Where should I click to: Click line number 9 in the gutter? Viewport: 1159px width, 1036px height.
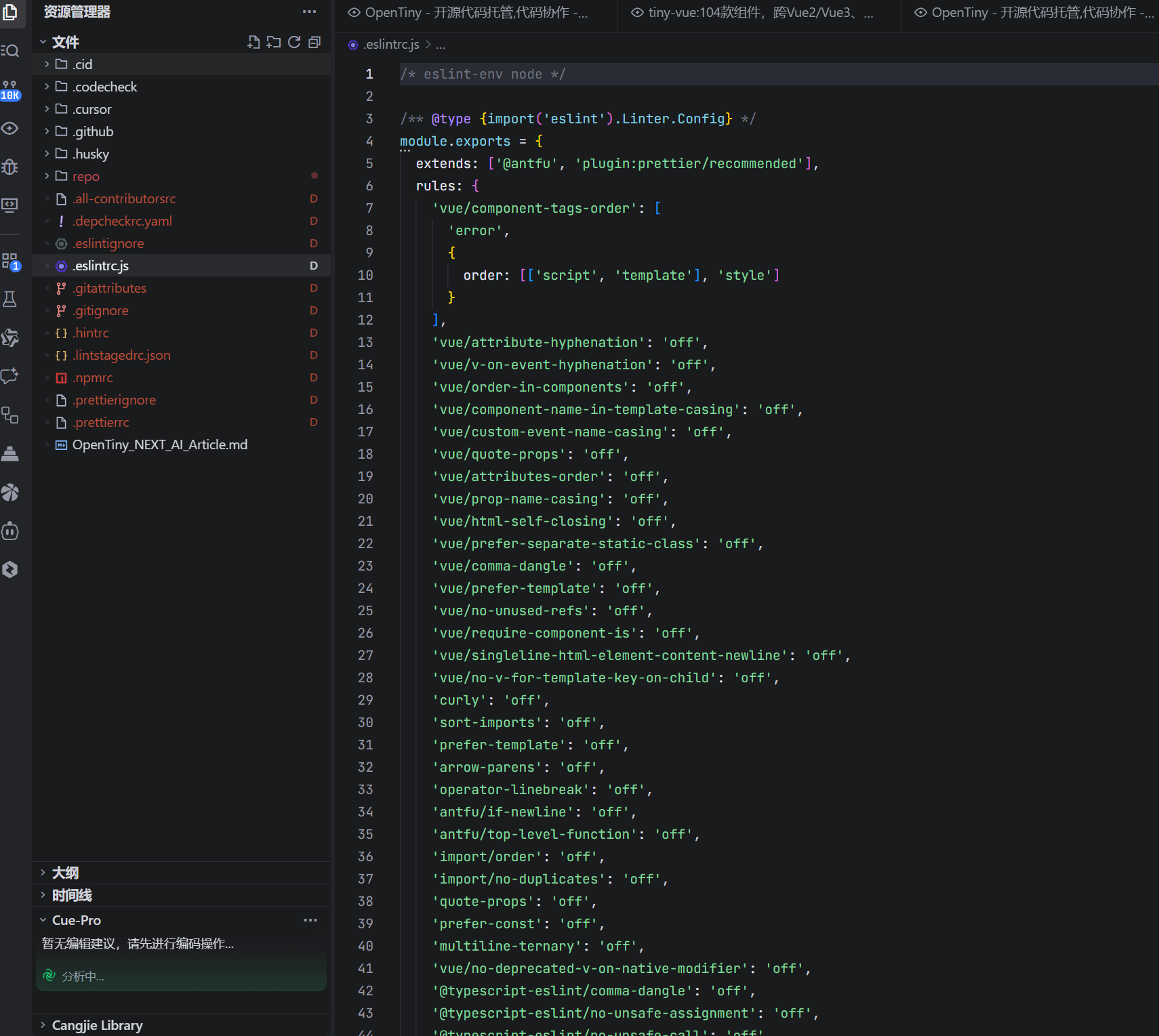(x=369, y=253)
